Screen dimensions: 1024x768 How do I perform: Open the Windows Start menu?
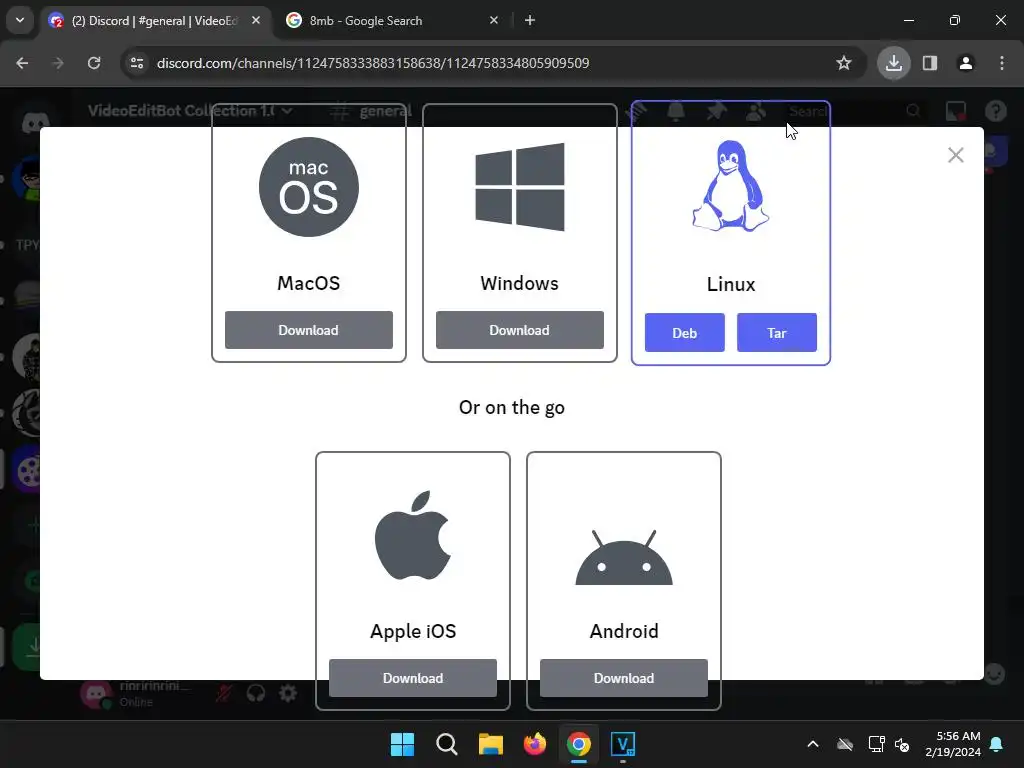(x=402, y=744)
